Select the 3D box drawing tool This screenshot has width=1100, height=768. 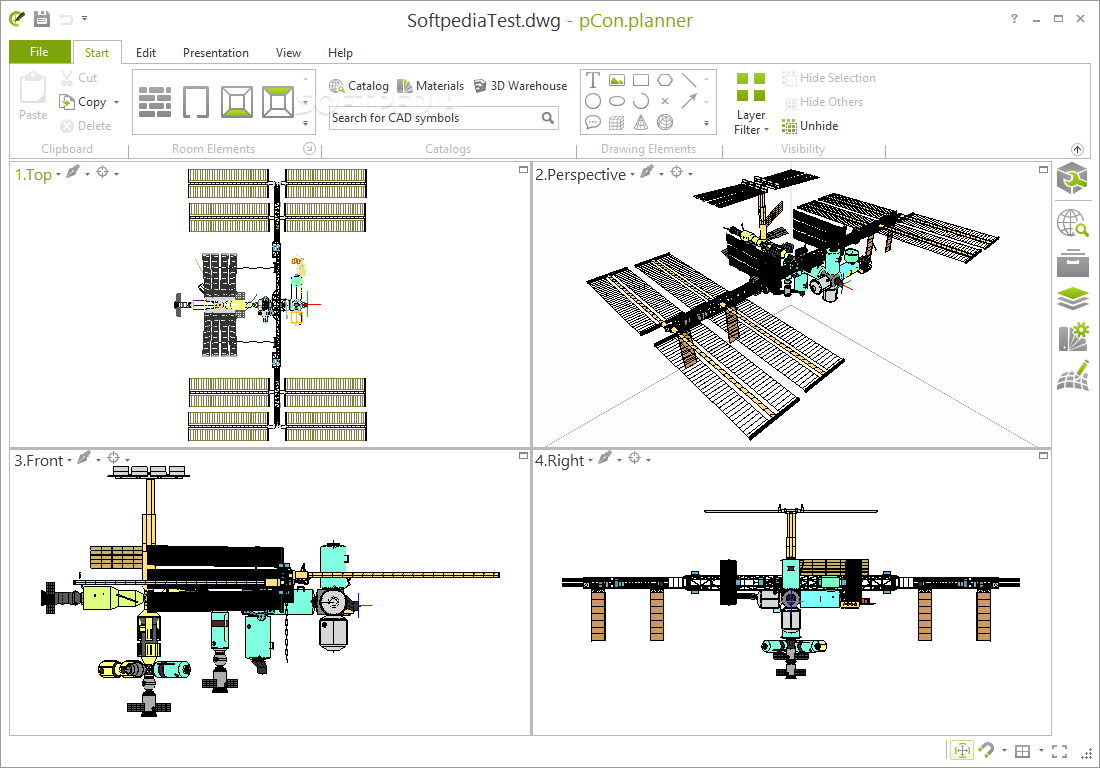617,123
